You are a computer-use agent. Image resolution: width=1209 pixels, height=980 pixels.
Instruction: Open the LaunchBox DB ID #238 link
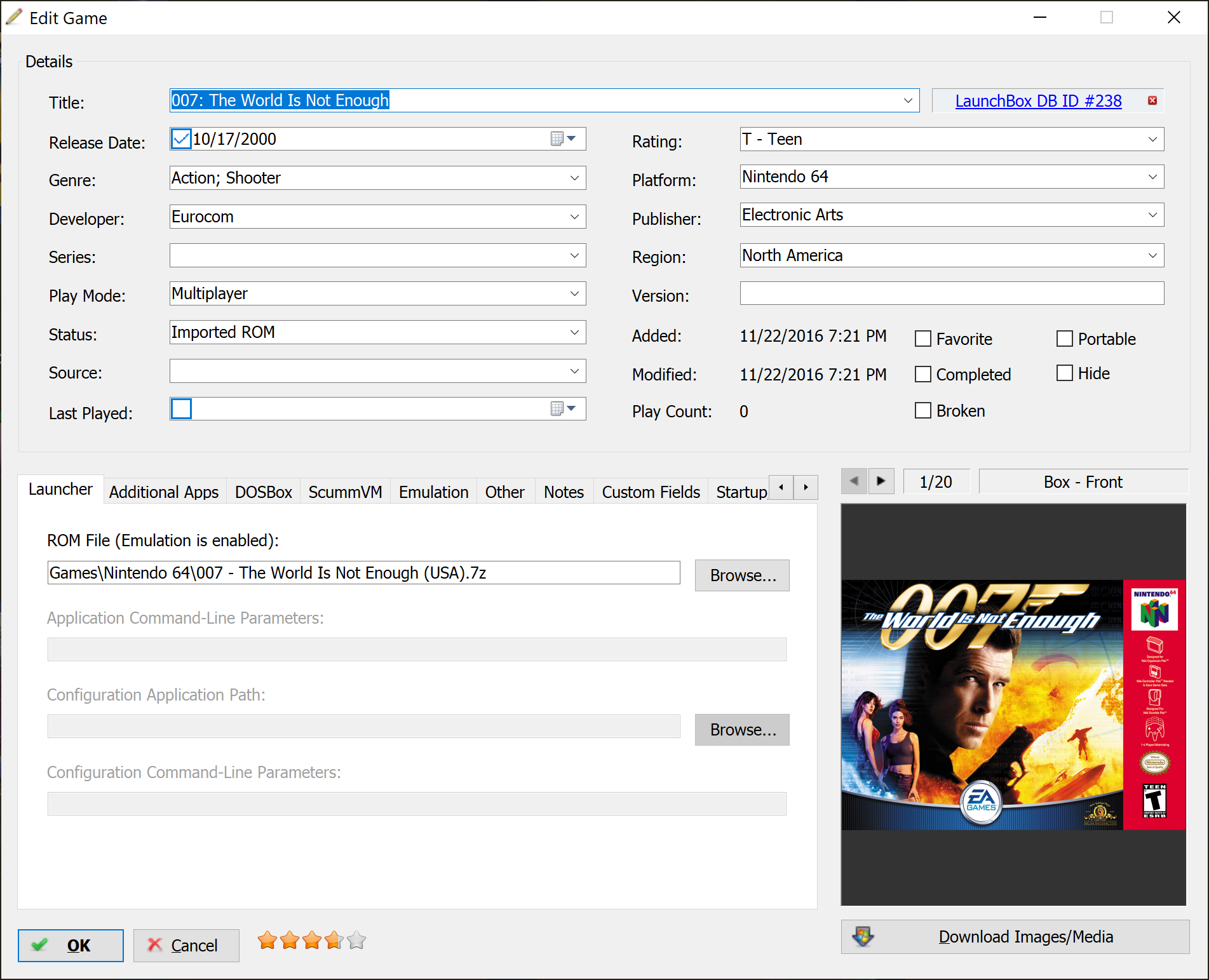pos(1038,100)
